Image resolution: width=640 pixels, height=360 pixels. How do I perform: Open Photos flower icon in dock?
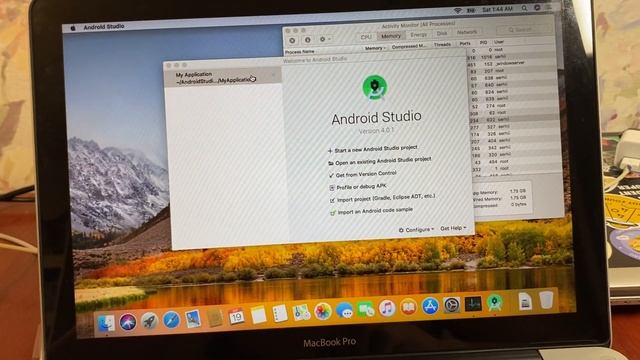pos(323,311)
